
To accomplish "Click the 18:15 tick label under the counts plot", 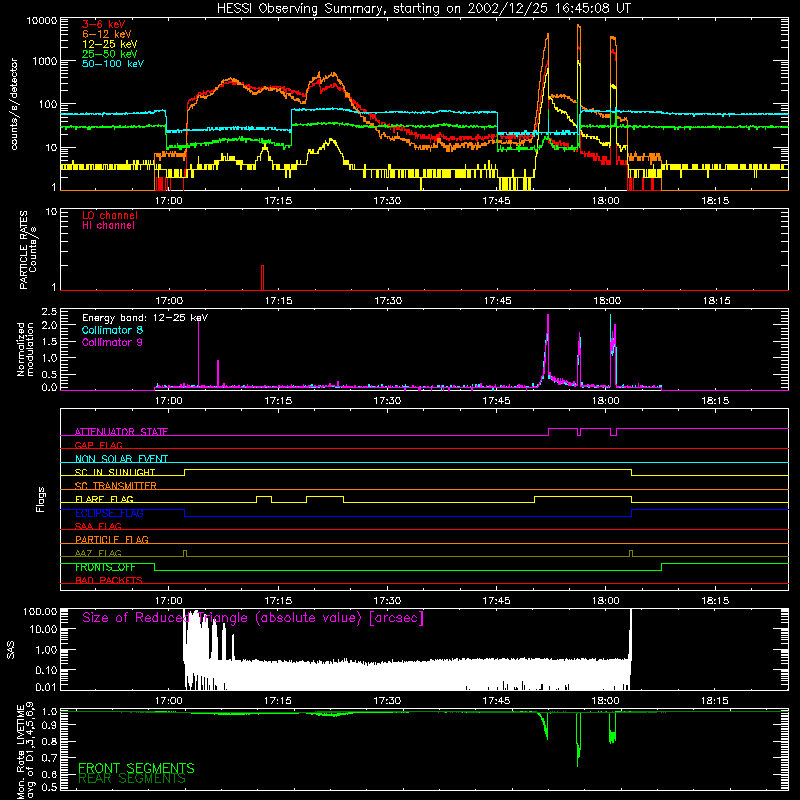I will (x=715, y=201).
